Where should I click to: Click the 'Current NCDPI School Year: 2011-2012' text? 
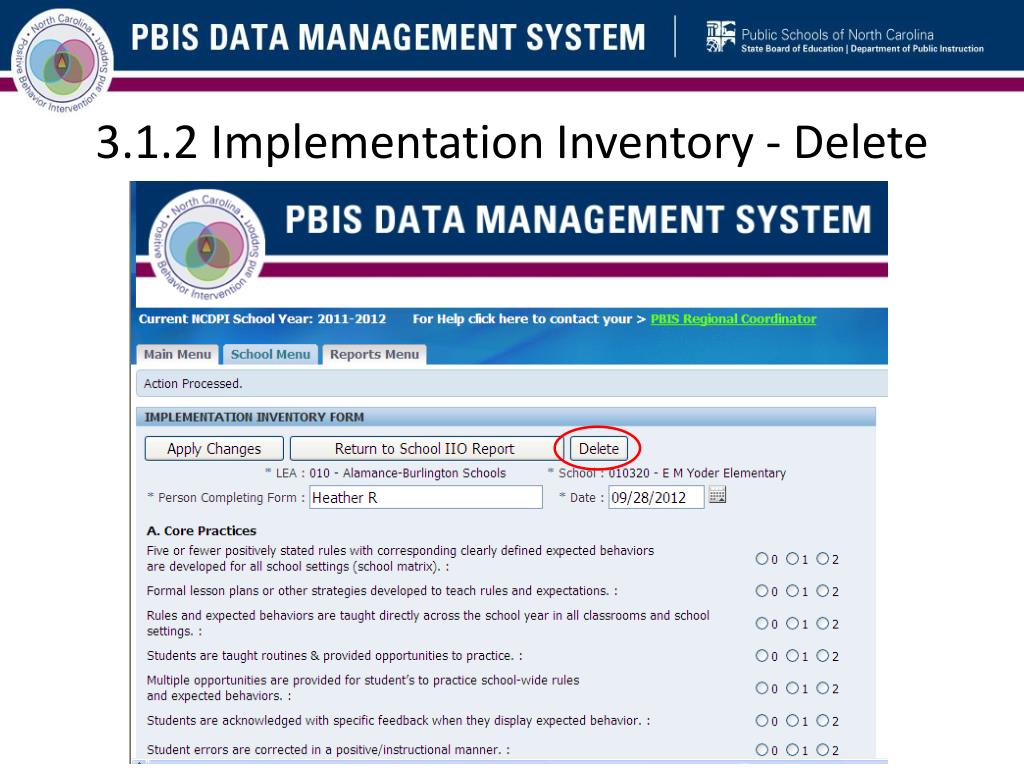[x=262, y=319]
